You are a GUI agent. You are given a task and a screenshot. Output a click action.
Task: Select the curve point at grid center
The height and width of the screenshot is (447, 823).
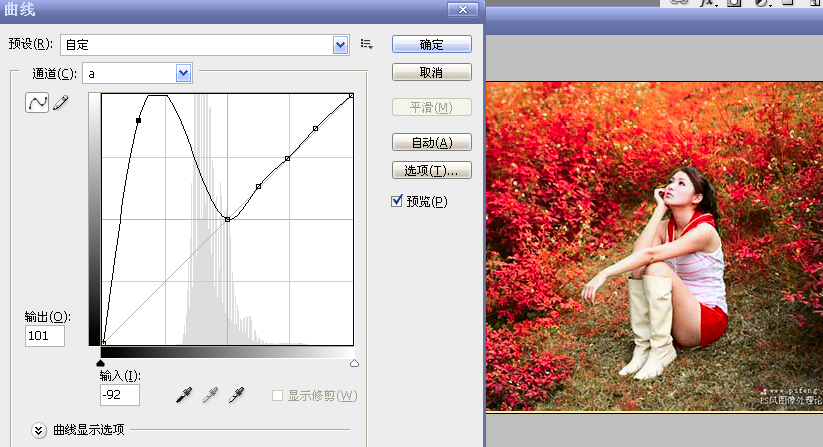227,219
